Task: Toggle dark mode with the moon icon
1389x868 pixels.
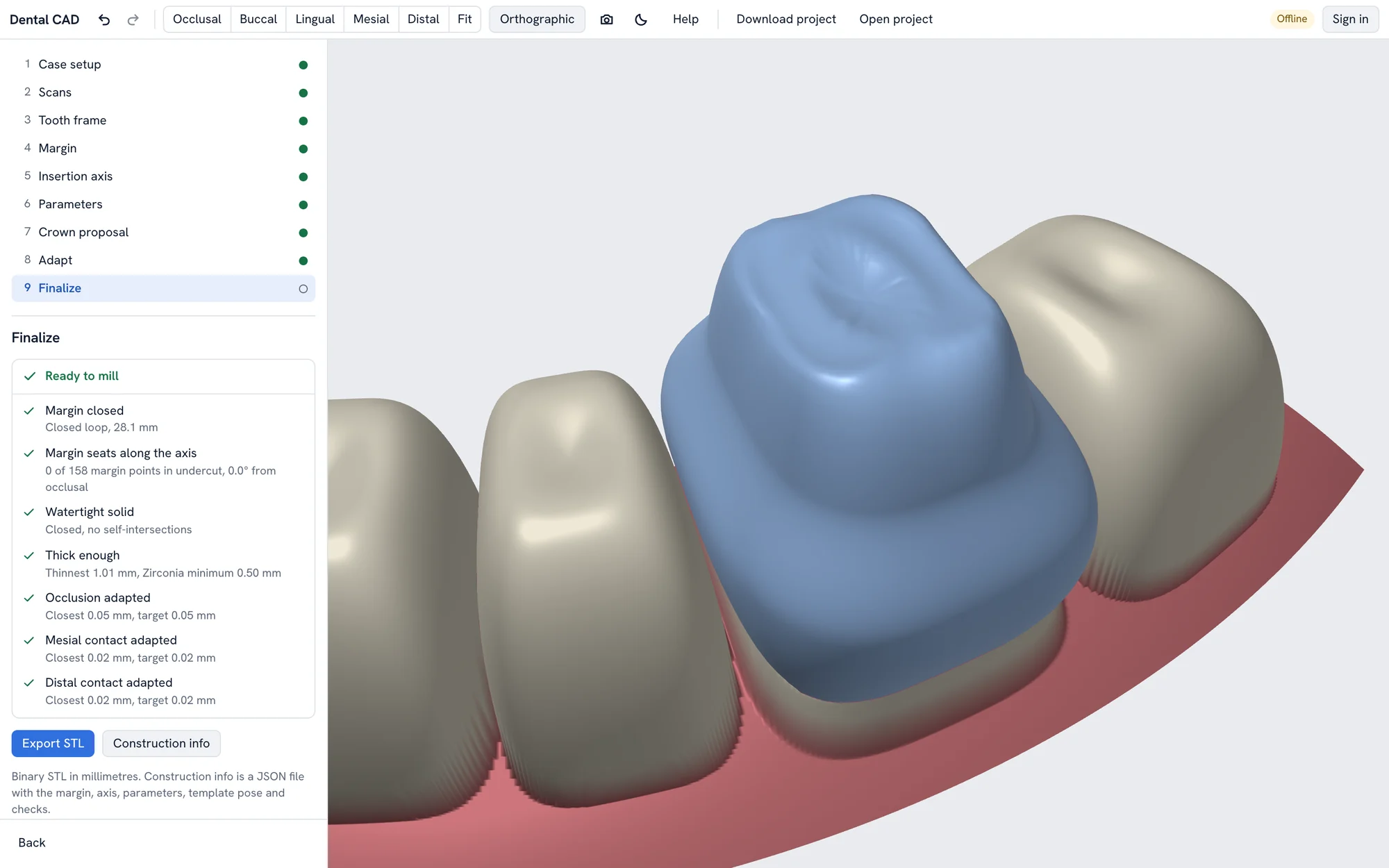Action: 641,19
